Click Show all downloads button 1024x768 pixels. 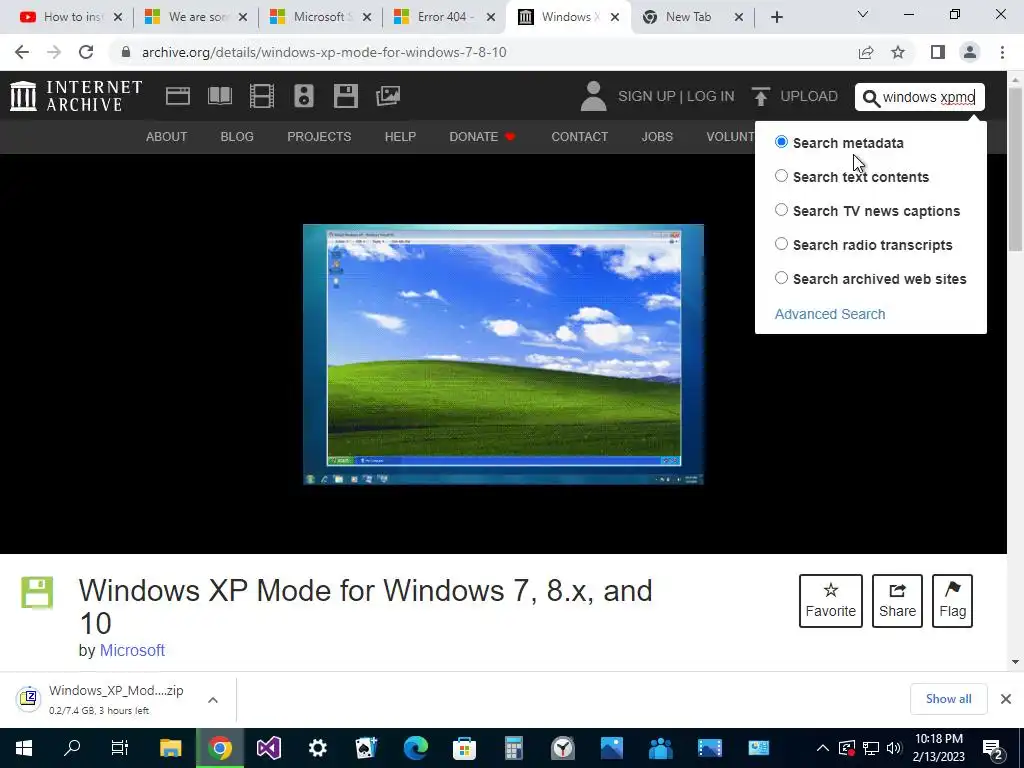(948, 699)
